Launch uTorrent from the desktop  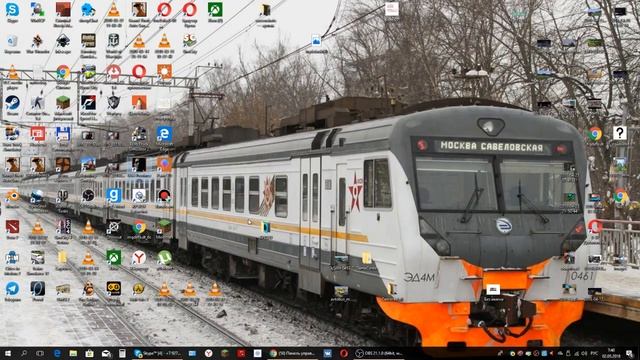point(164,258)
